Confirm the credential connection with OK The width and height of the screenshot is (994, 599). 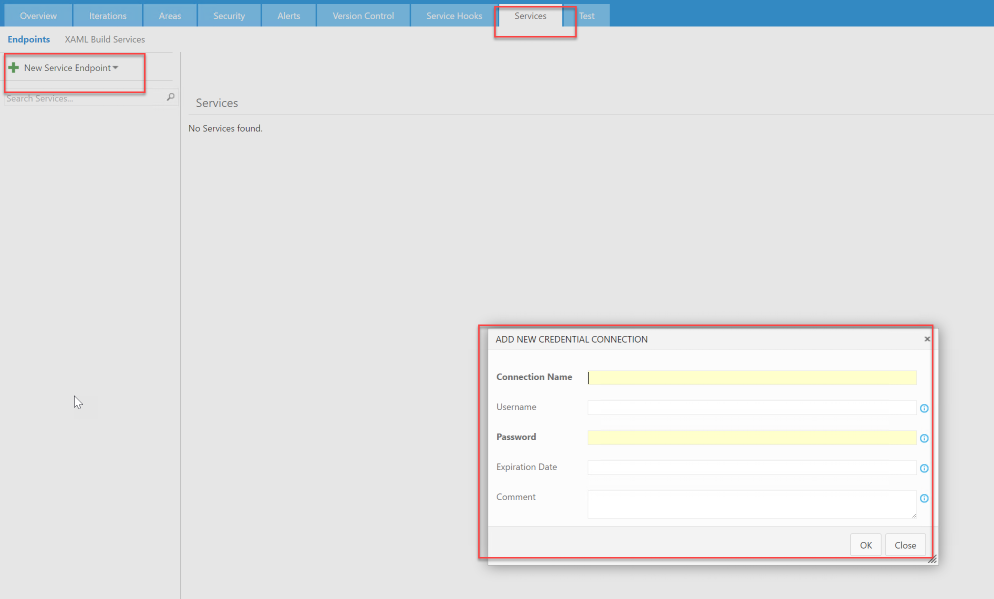coord(865,544)
